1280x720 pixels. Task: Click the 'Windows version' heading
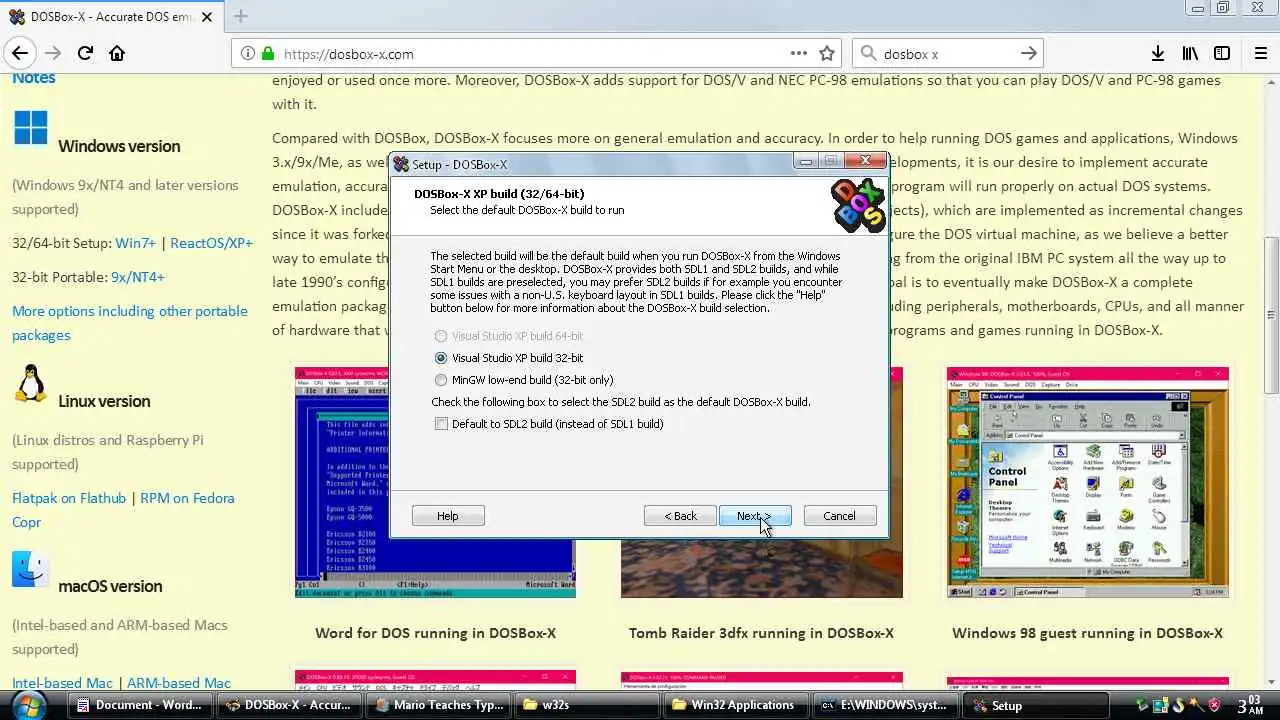click(119, 146)
